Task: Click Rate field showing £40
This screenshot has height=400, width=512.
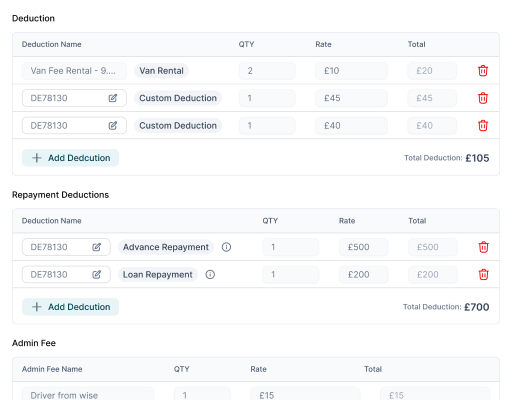Action: click(x=351, y=126)
